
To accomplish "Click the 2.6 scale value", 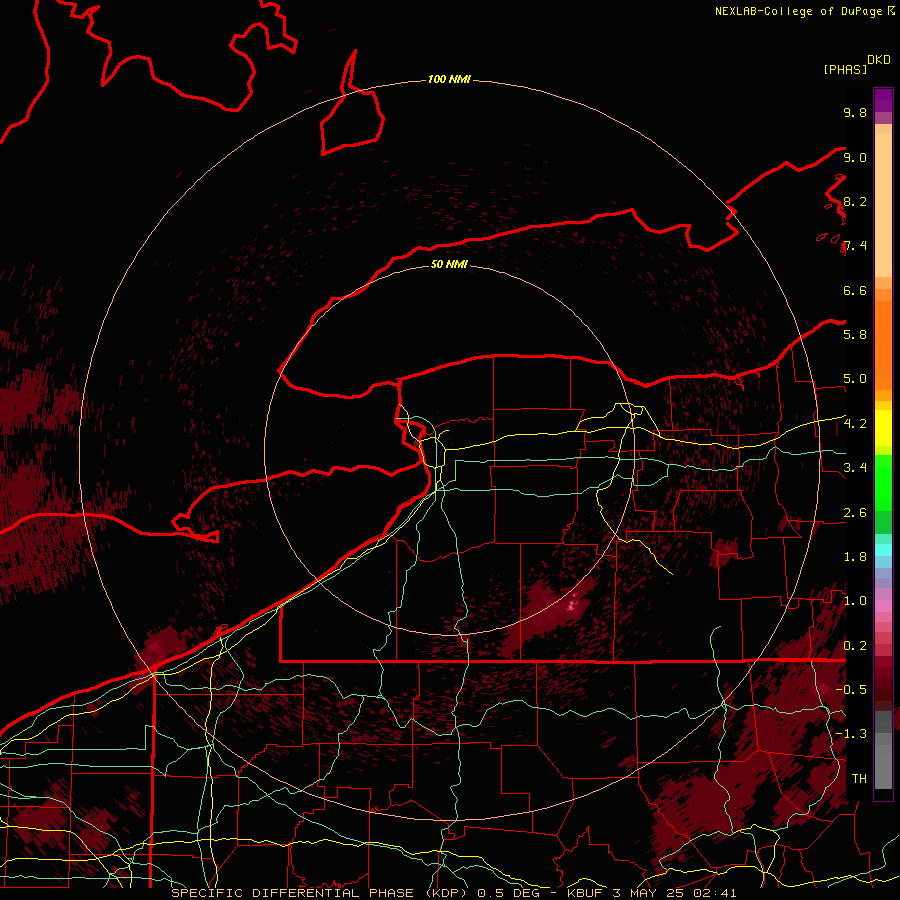I will 855,513.
